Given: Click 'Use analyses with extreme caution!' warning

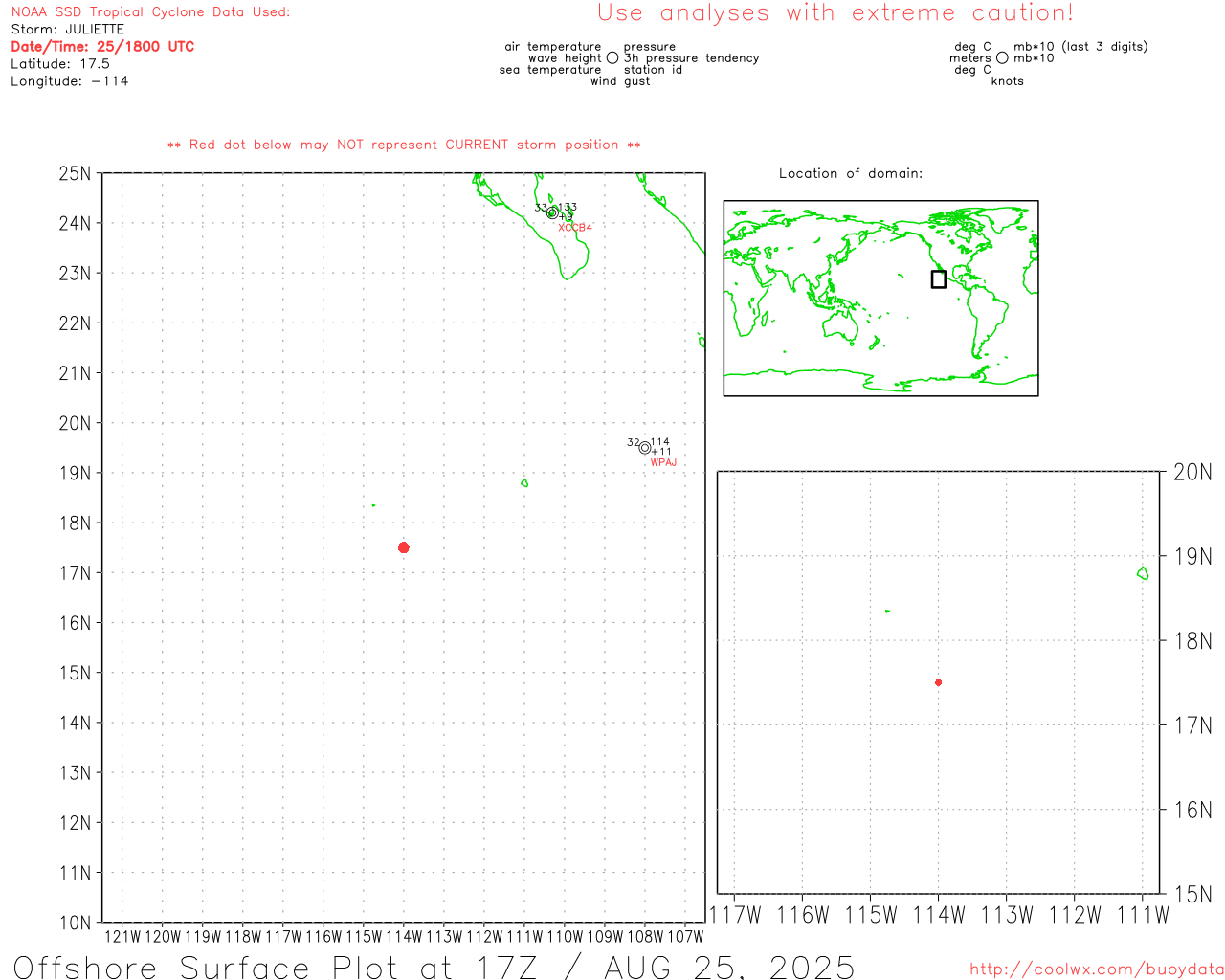Looking at the screenshot, I should point(835,12).
